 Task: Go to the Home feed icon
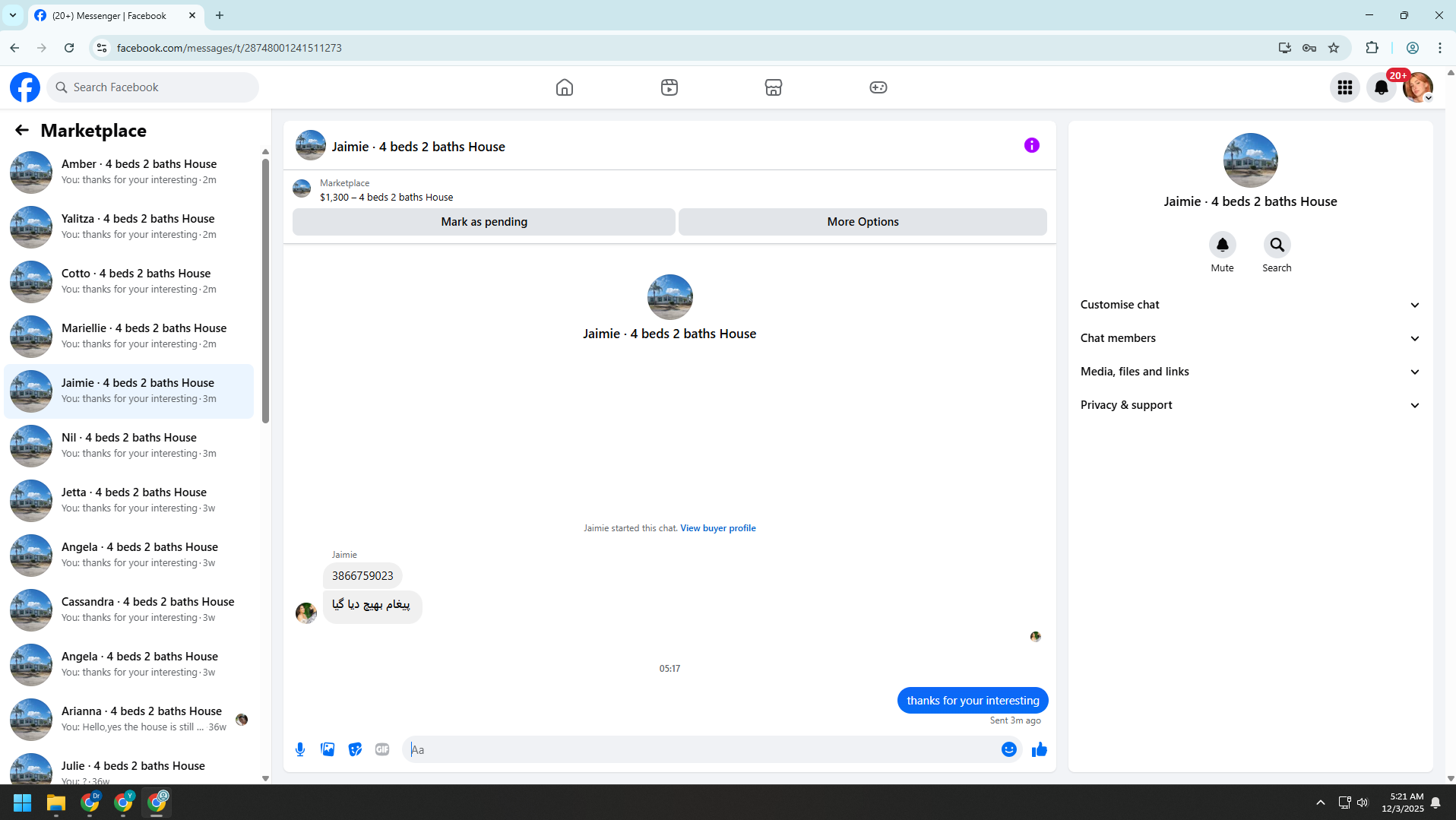[565, 87]
